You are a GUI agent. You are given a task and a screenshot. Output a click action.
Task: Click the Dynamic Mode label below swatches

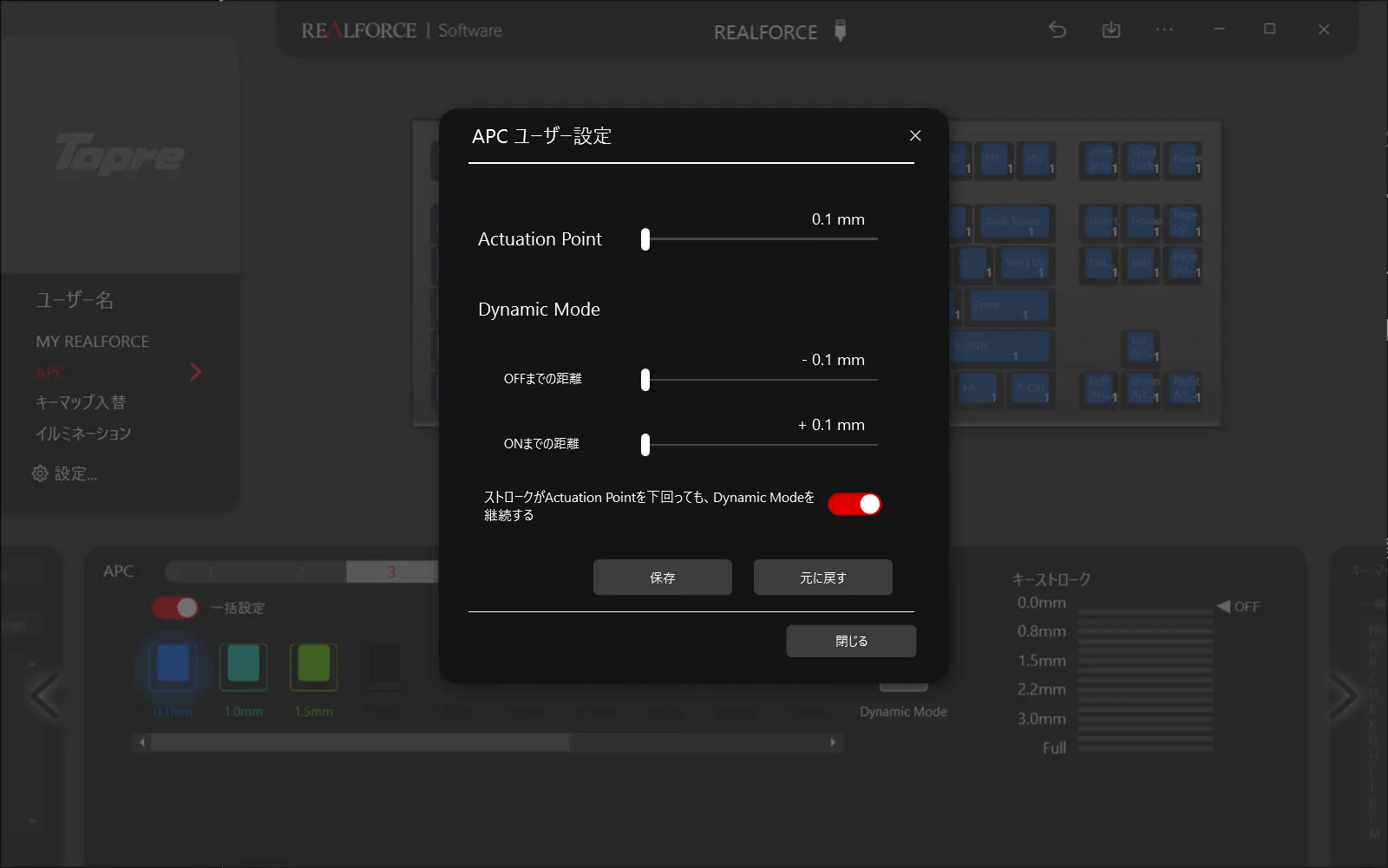click(903, 712)
